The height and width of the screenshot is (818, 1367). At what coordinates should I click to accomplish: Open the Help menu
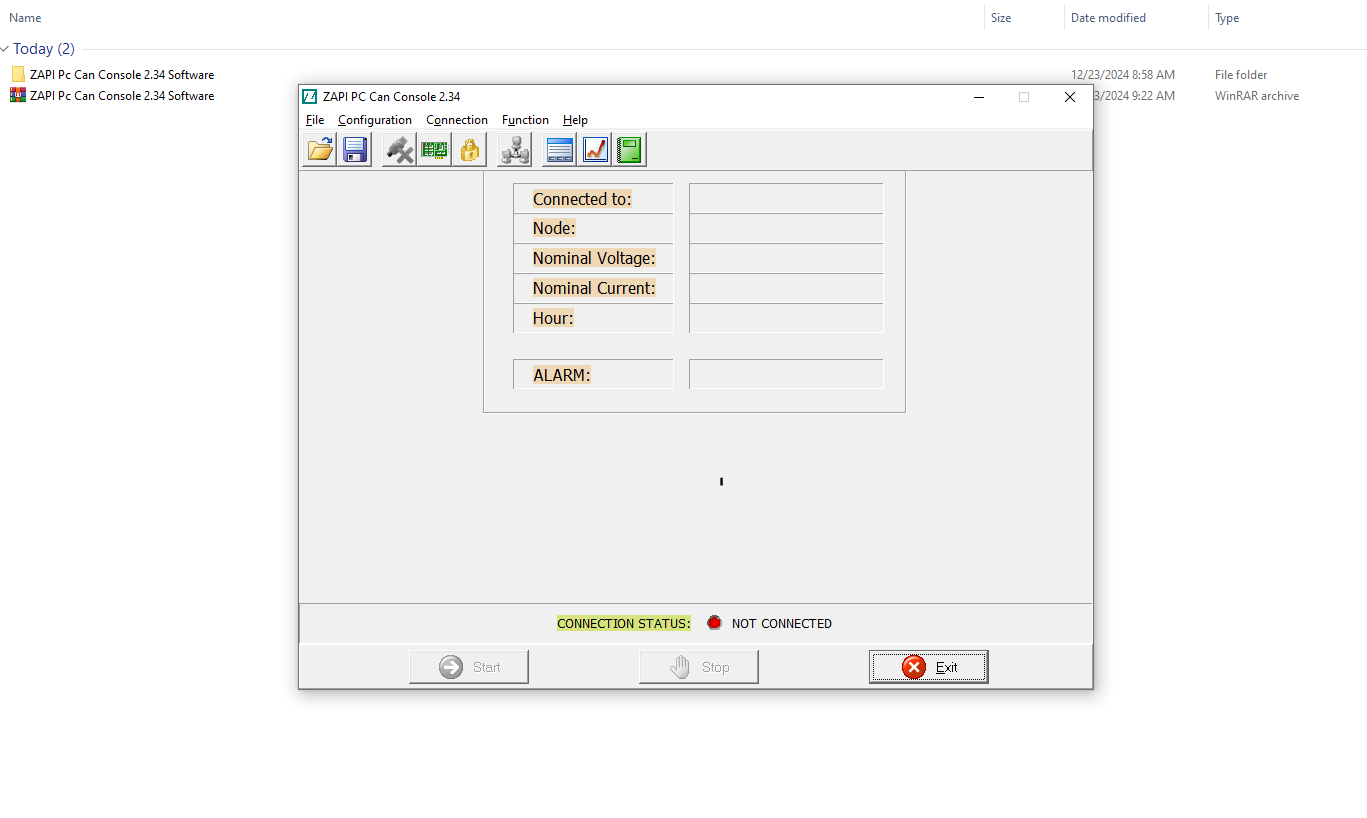[575, 120]
